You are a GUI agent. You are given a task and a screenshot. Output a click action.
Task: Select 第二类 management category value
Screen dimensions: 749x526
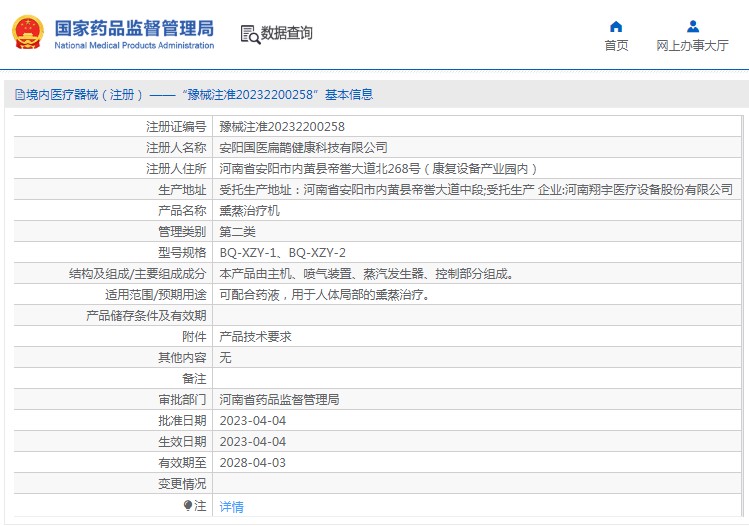[237, 232]
